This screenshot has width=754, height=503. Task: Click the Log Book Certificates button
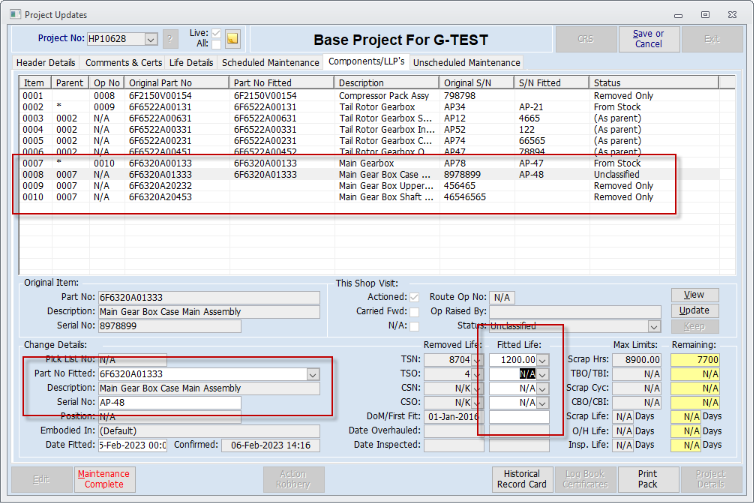[x=585, y=479]
